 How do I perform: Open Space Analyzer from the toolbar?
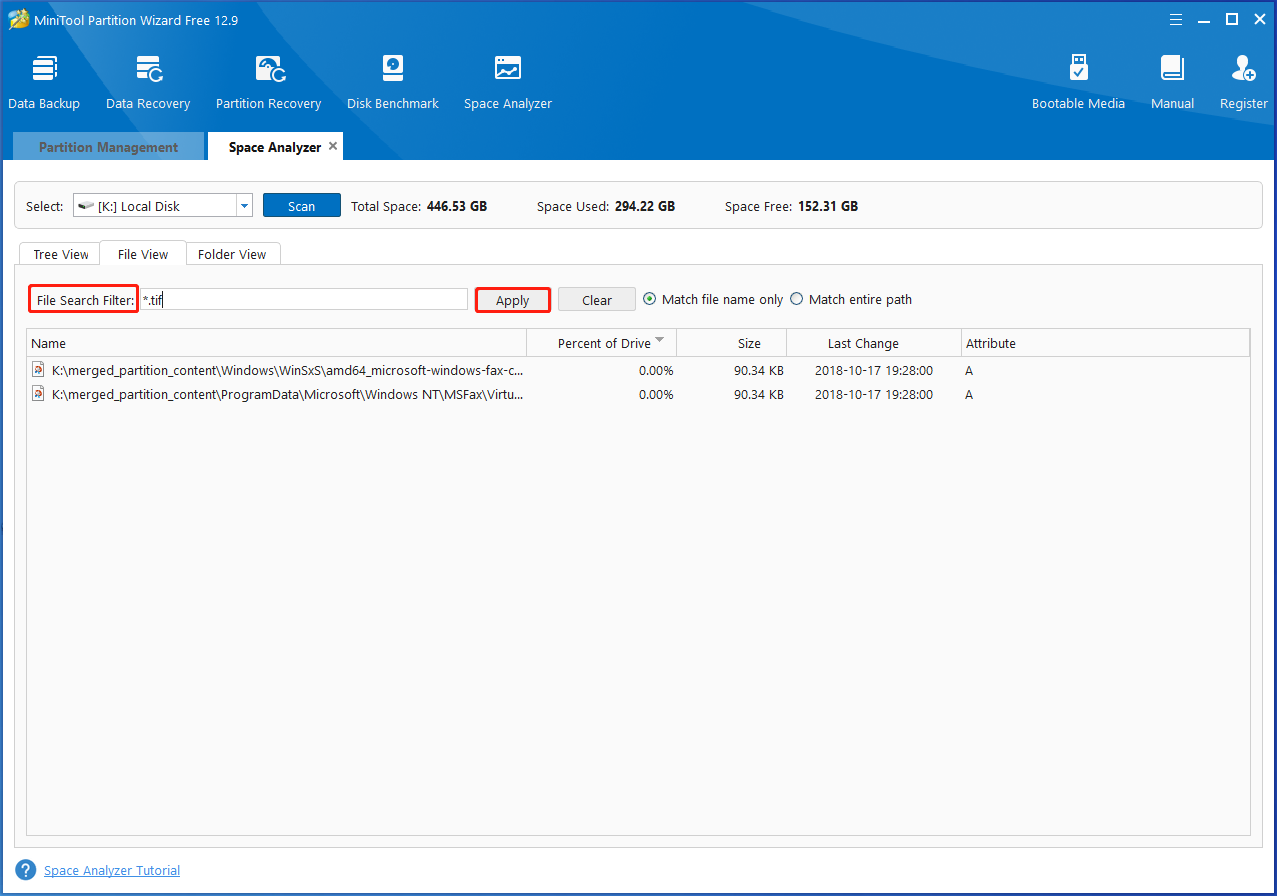(508, 82)
